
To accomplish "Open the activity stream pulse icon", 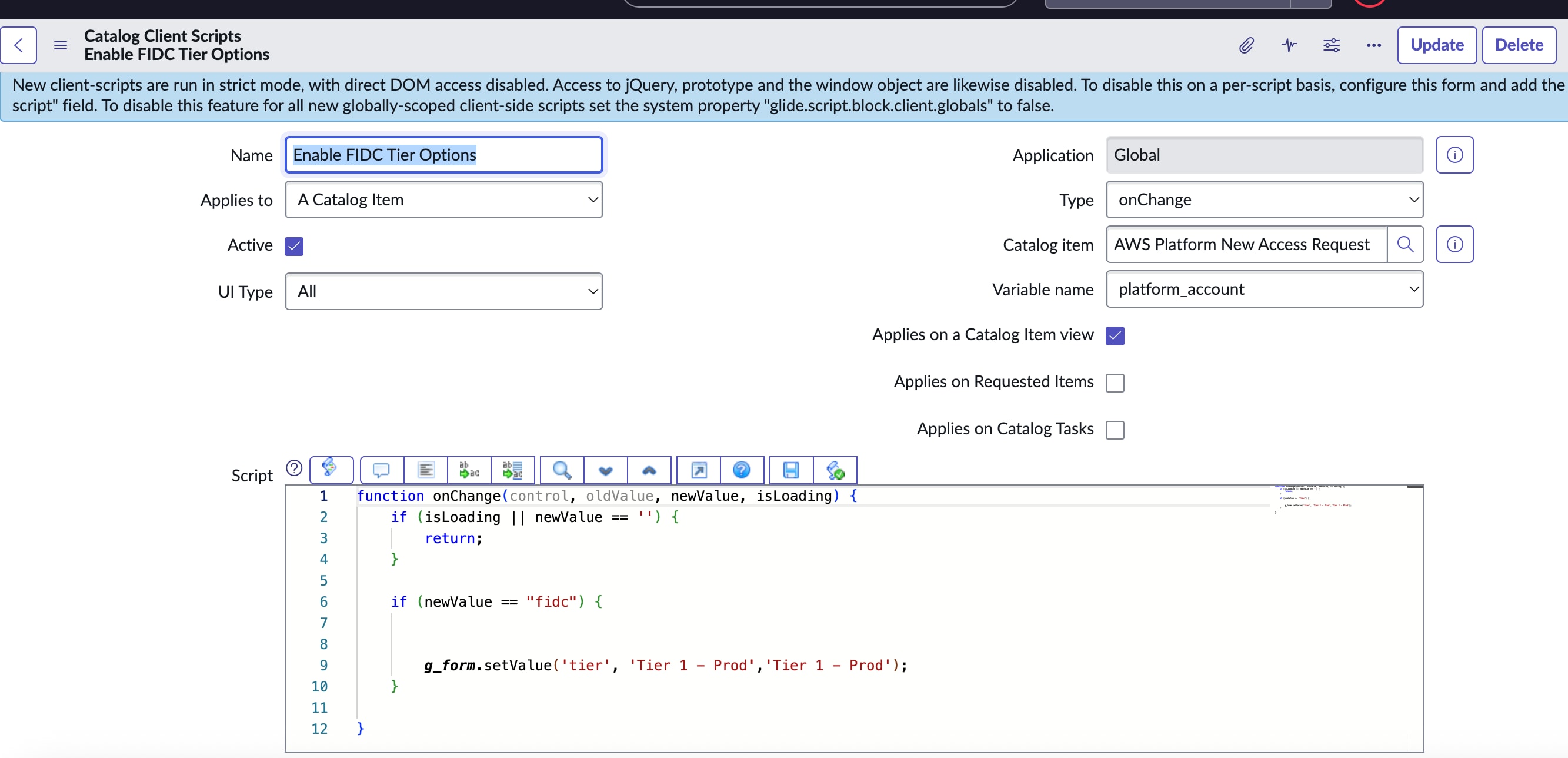I will click(1289, 45).
